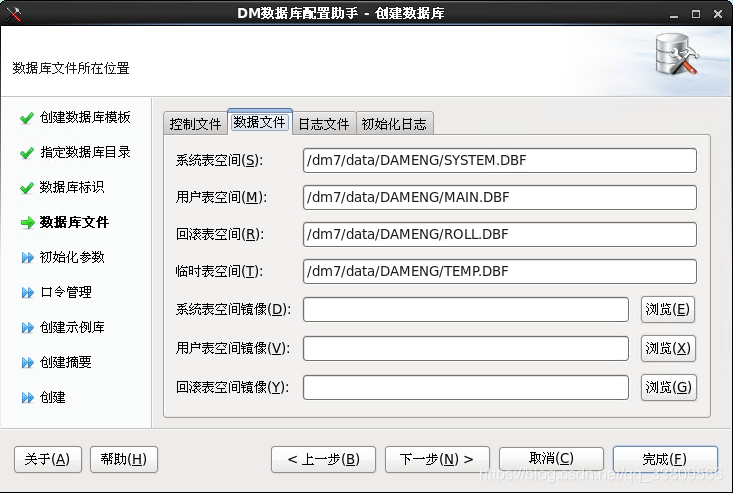Click 浏览(G) for rollback tablespace mirror
Viewport: 733px width, 493px height.
668,387
